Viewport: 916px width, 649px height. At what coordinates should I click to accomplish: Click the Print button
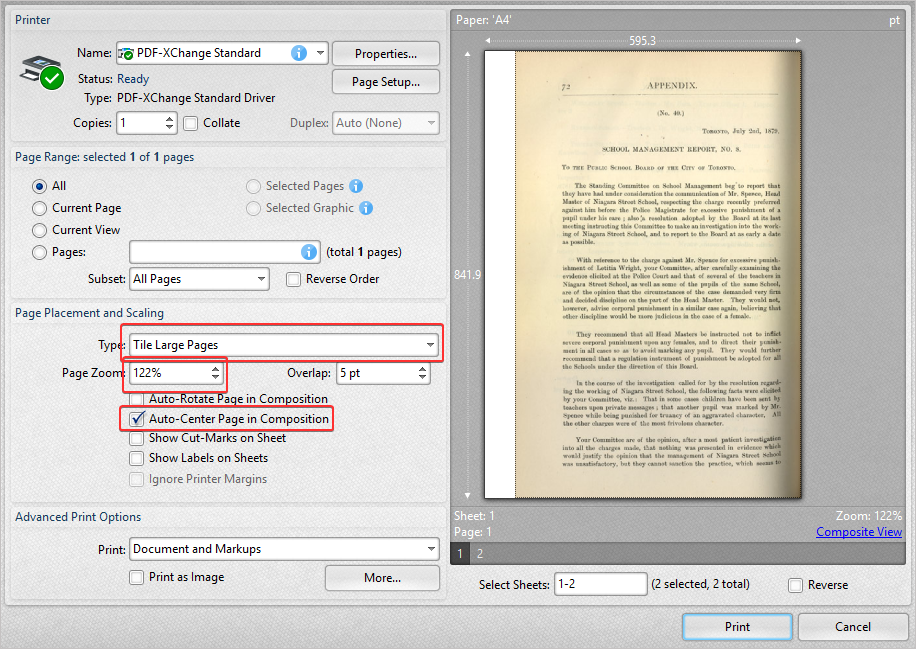pyautogui.click(x=737, y=627)
